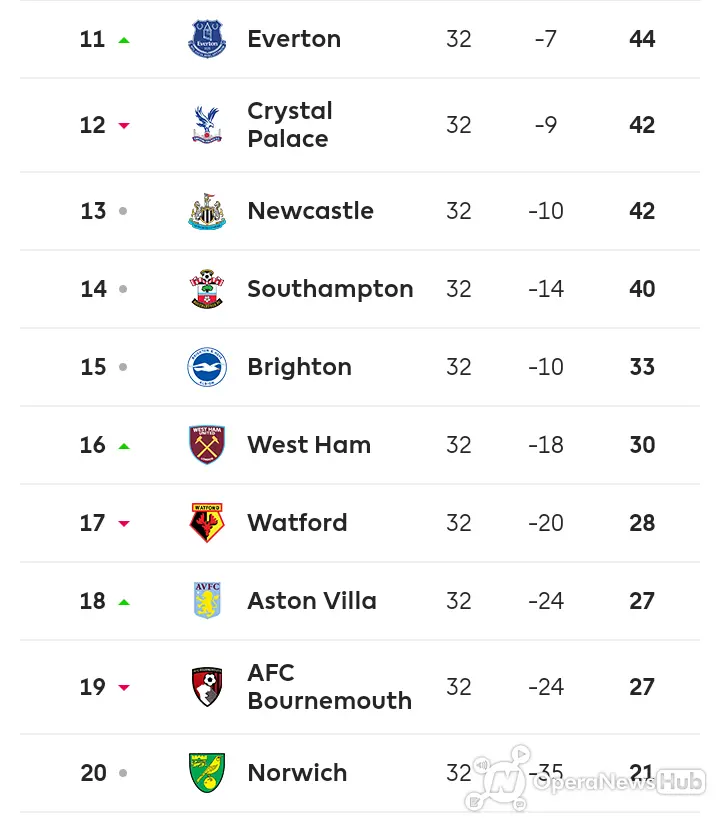Click red down arrow beside position 19
720x823 pixels.
(124, 687)
